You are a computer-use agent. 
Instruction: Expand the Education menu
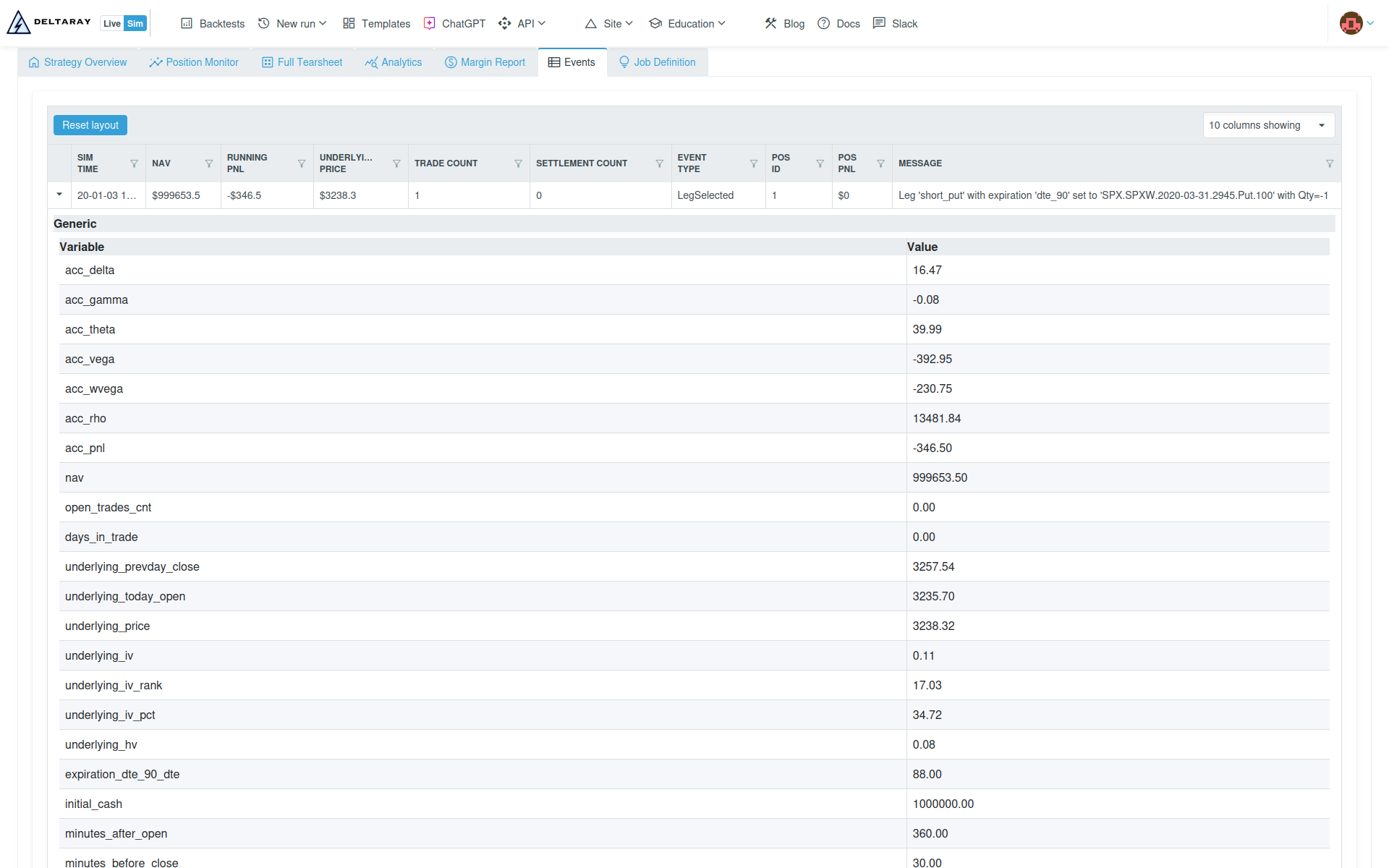[x=687, y=23]
